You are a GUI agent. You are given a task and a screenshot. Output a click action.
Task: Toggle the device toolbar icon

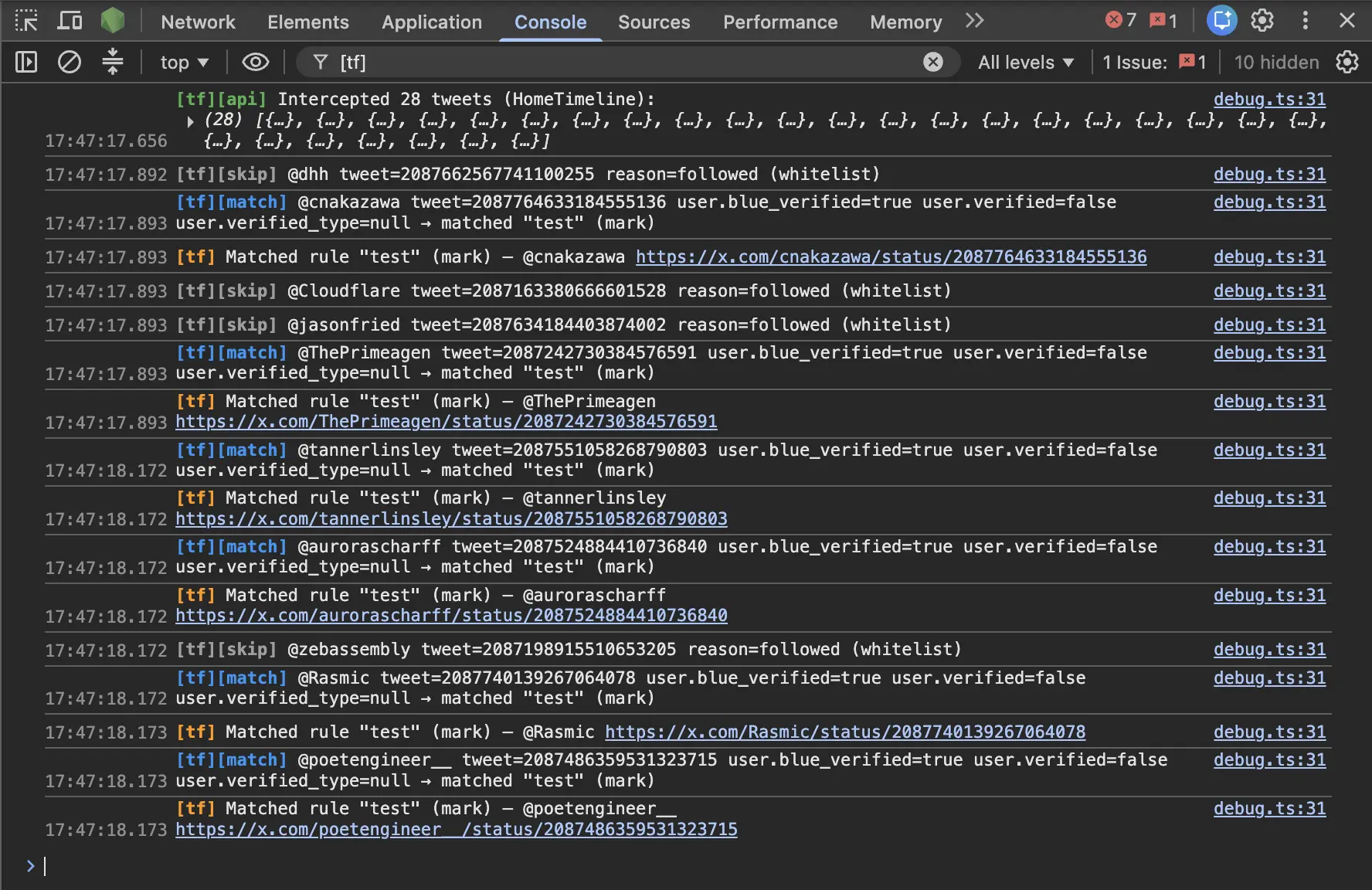pyautogui.click(x=70, y=21)
